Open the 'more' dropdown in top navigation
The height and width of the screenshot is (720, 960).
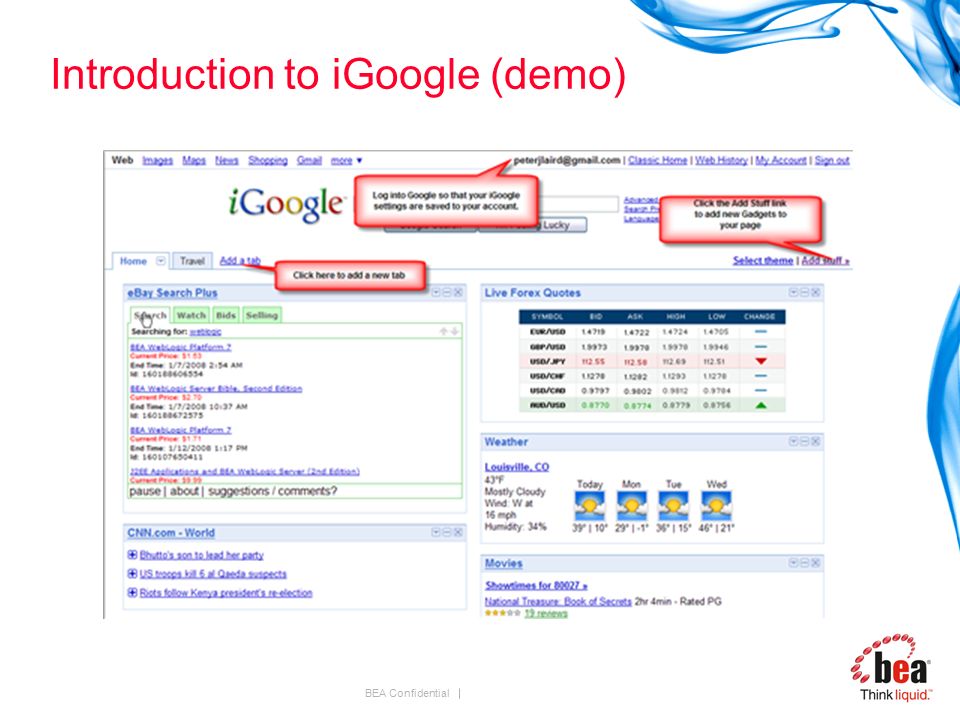click(x=347, y=160)
